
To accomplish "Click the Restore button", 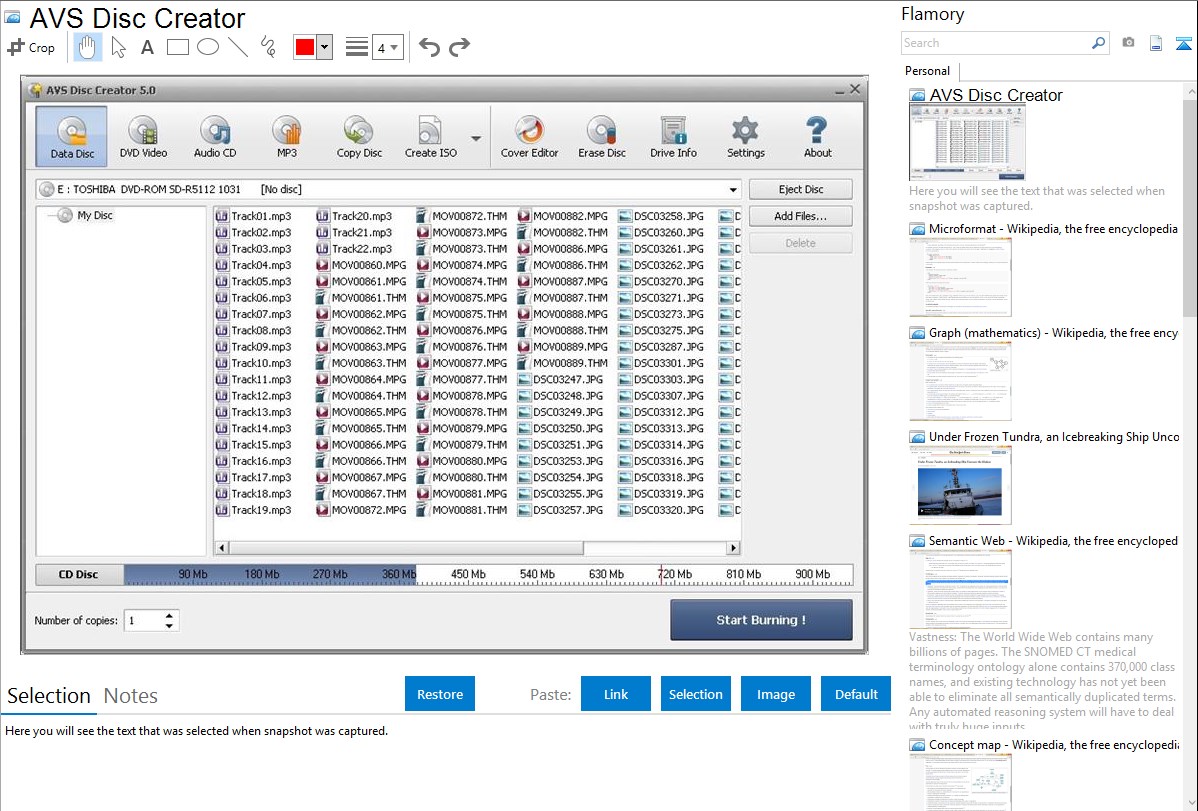I will (x=440, y=694).
